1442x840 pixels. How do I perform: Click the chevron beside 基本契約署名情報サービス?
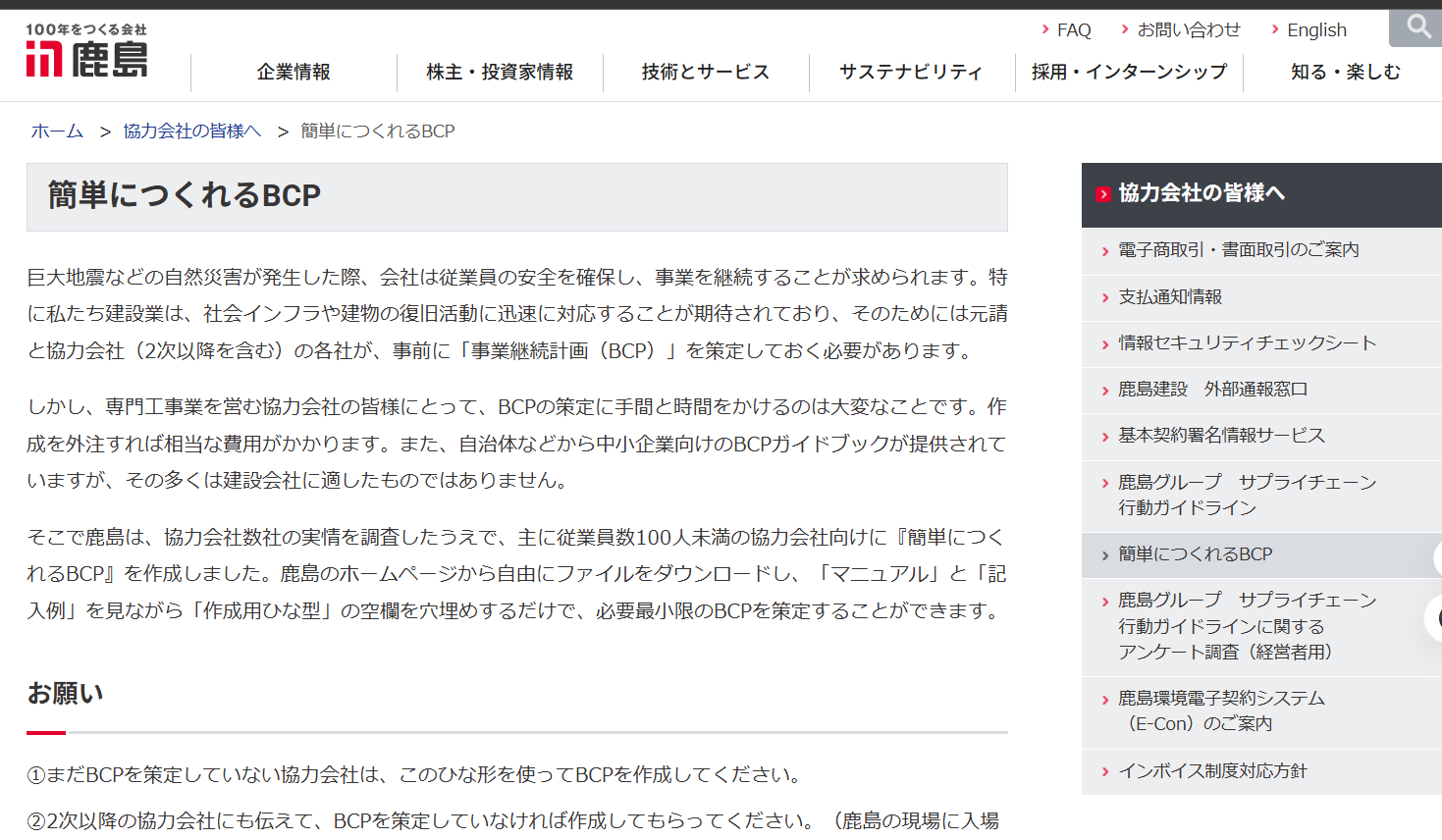click(x=1105, y=437)
